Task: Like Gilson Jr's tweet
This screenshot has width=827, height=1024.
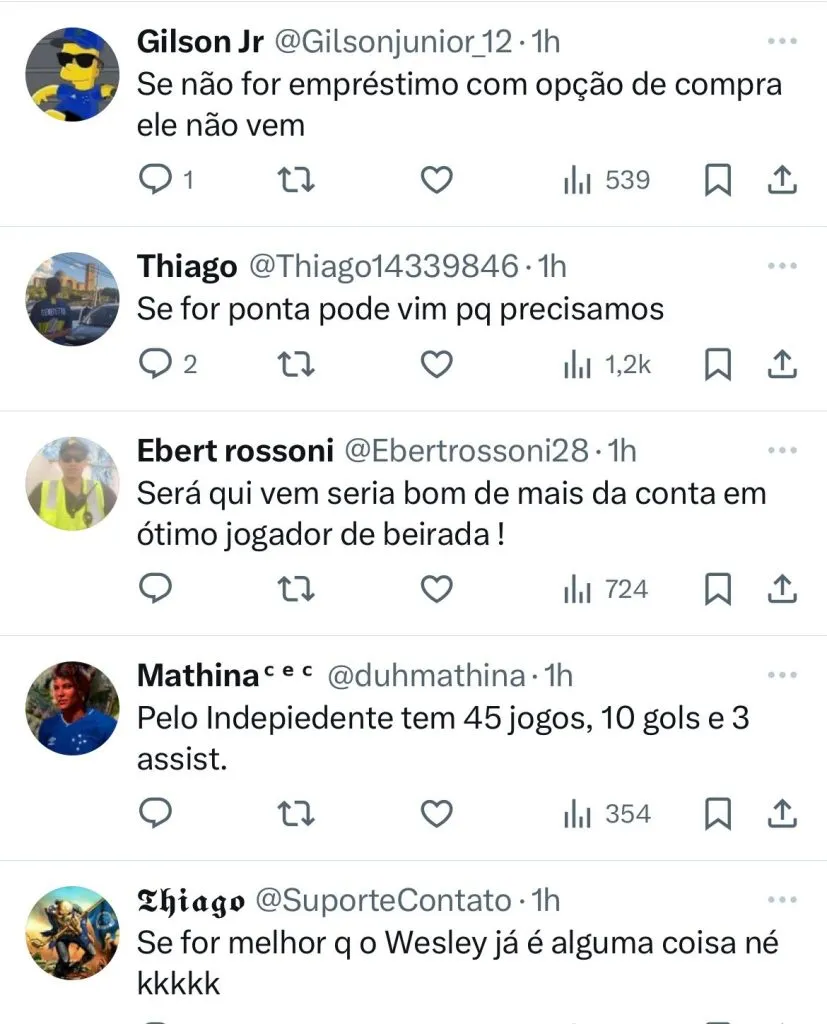Action: pos(436,180)
